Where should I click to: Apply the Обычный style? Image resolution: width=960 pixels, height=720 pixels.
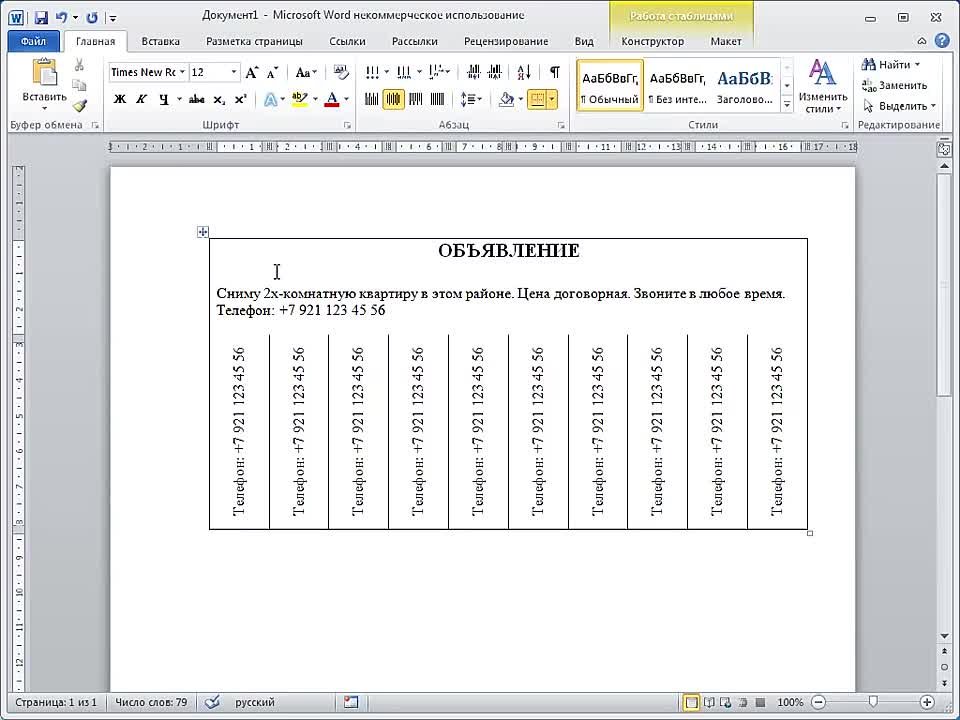610,86
